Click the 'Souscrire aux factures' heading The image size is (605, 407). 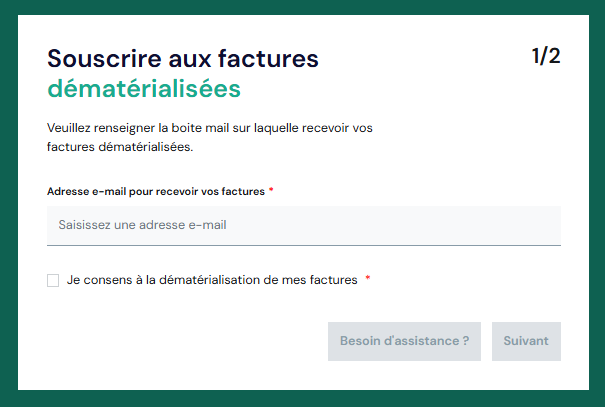pyautogui.click(x=183, y=59)
